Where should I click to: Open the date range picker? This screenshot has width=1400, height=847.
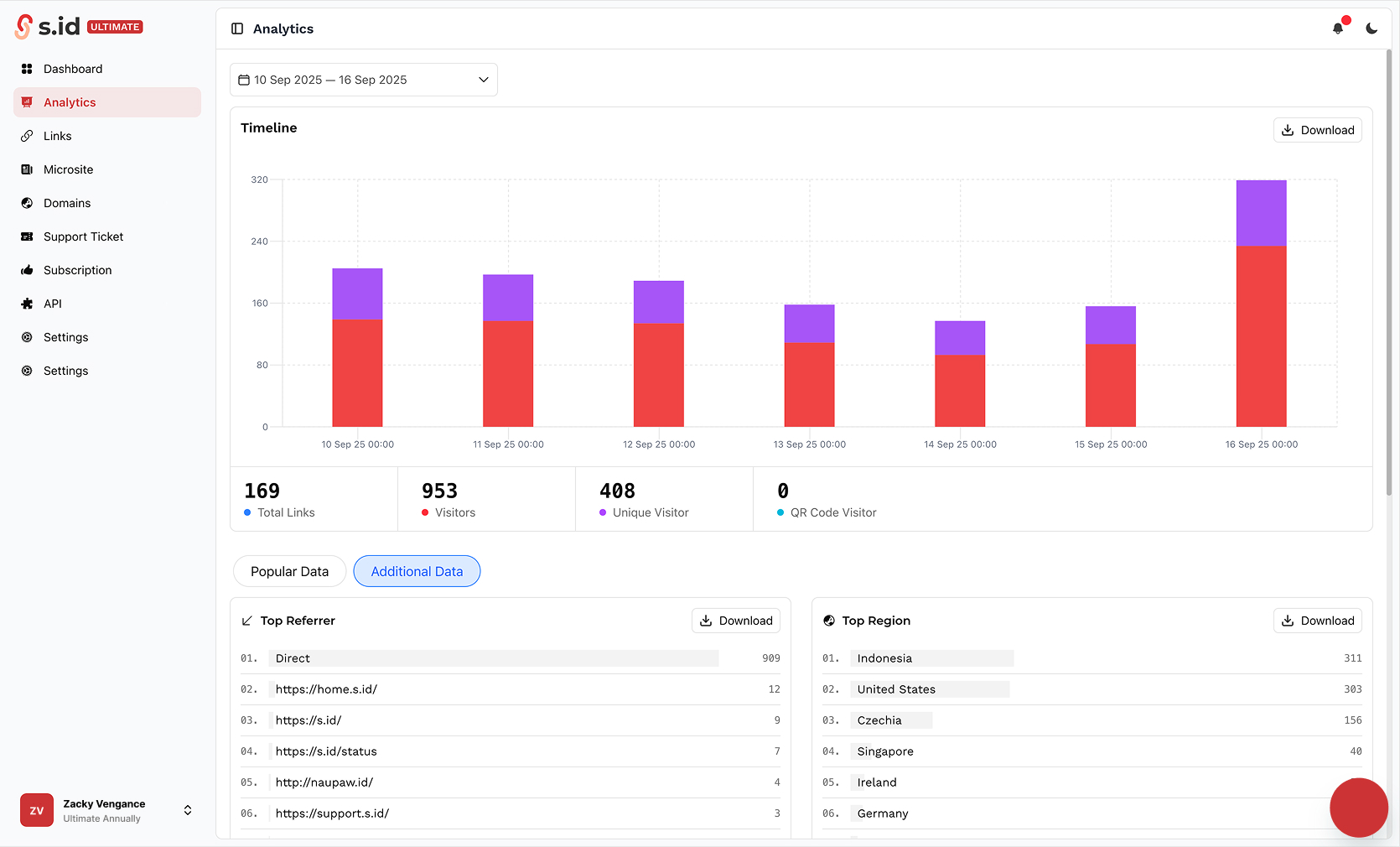pos(363,79)
